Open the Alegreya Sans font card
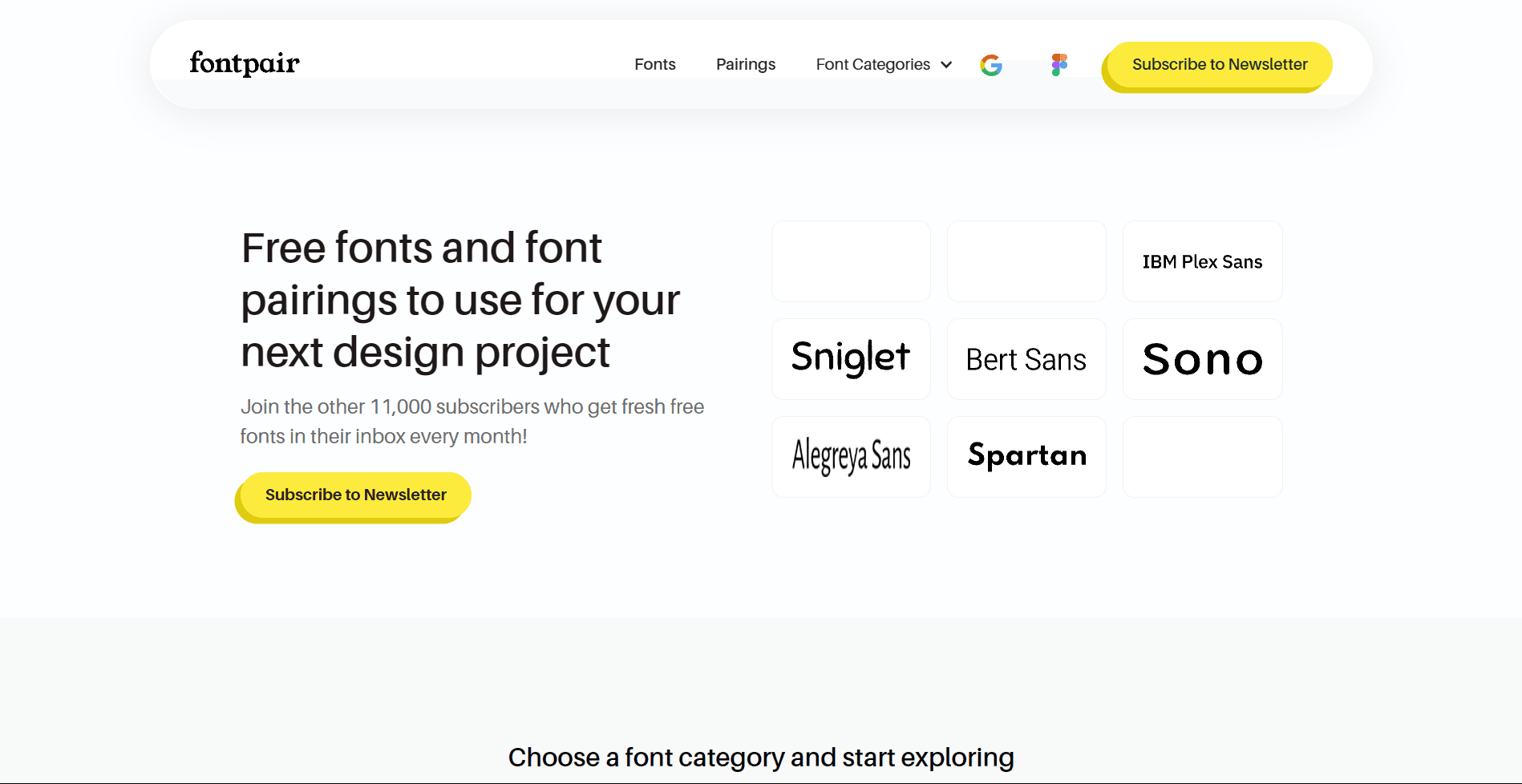 tap(851, 456)
